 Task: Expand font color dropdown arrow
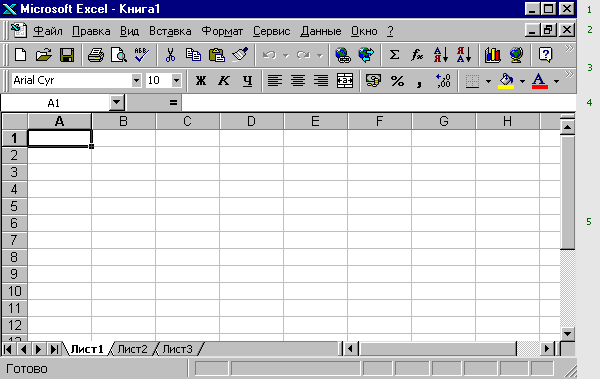[556, 81]
